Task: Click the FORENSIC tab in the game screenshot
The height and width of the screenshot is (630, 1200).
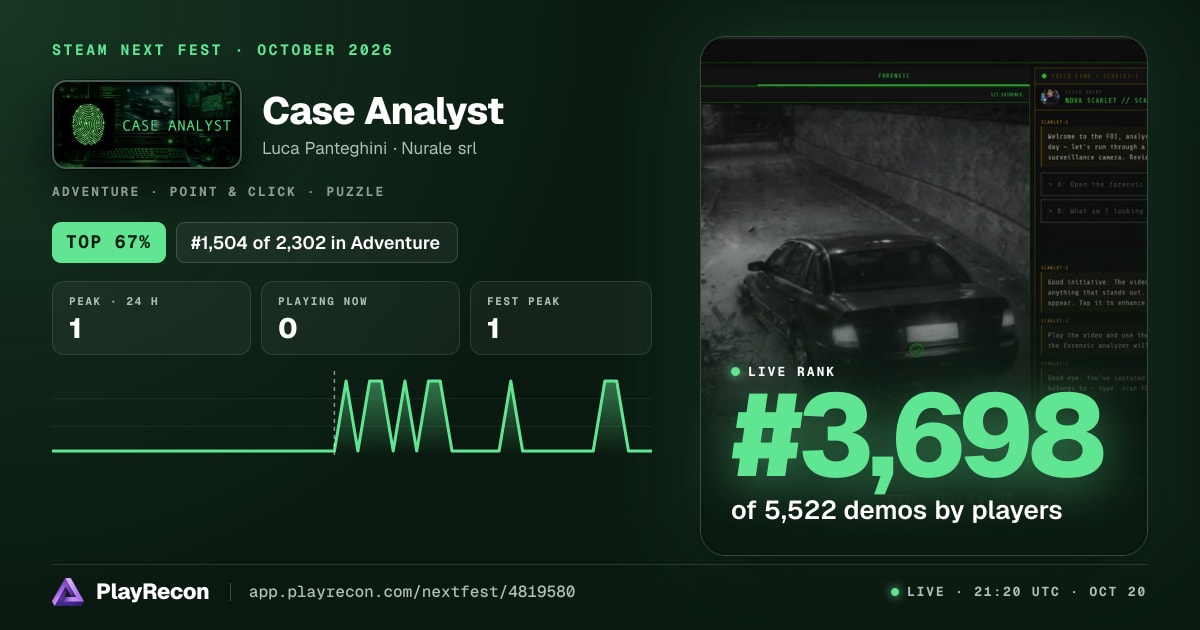Action: coord(894,76)
